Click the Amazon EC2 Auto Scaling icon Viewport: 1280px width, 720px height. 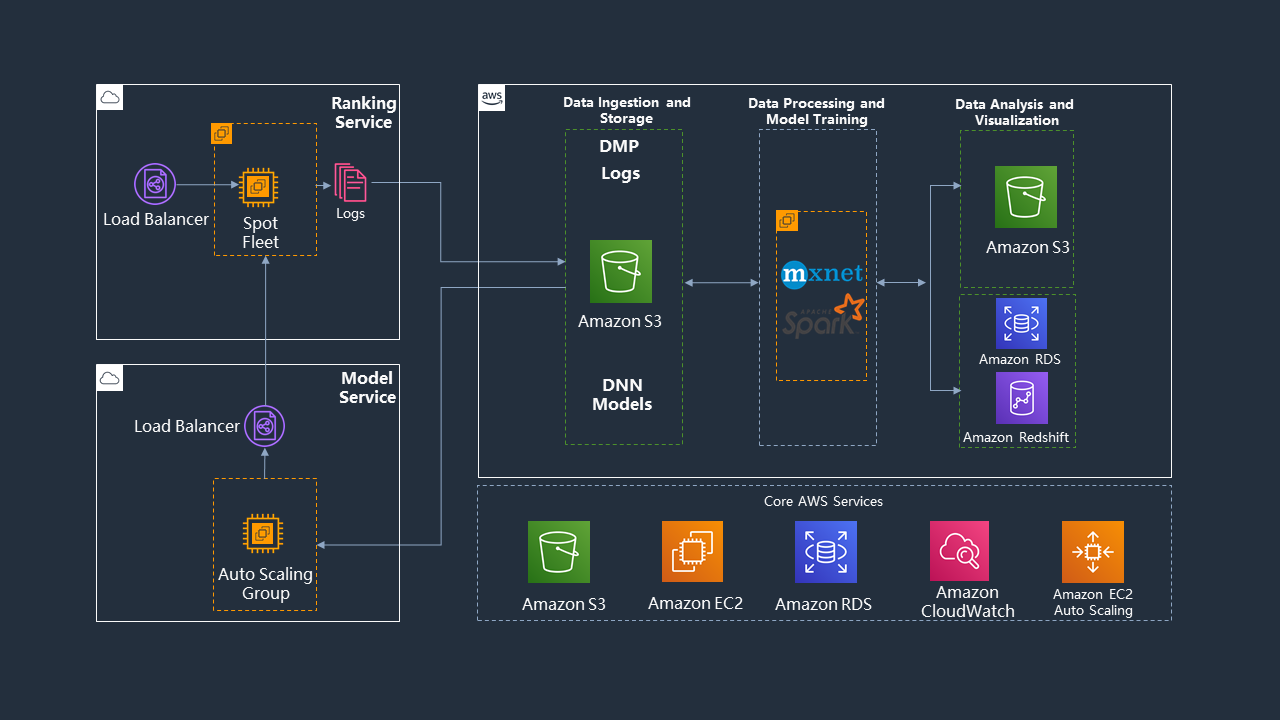pyautogui.click(x=1093, y=552)
